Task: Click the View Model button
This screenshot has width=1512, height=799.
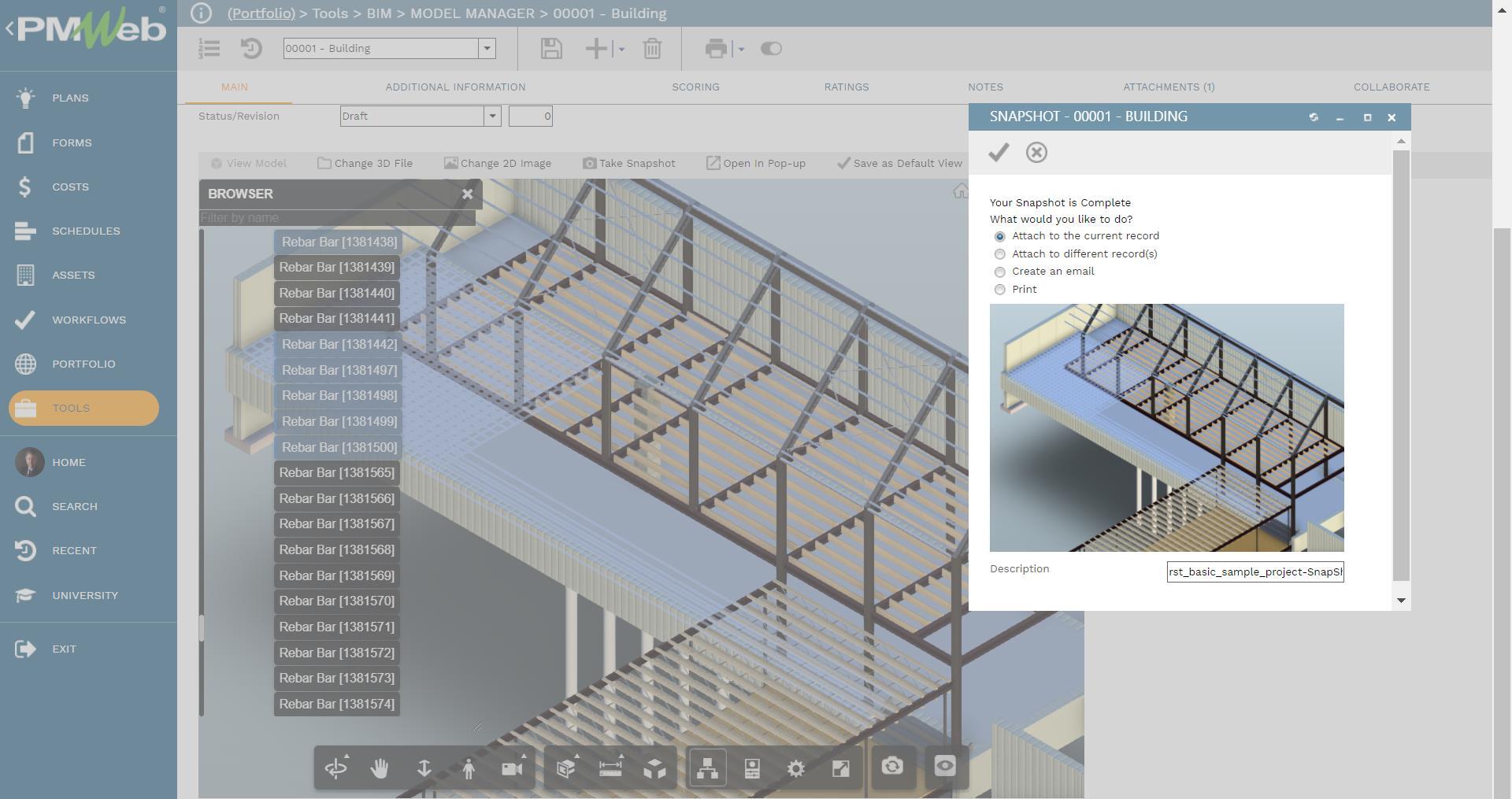Action: coord(249,164)
